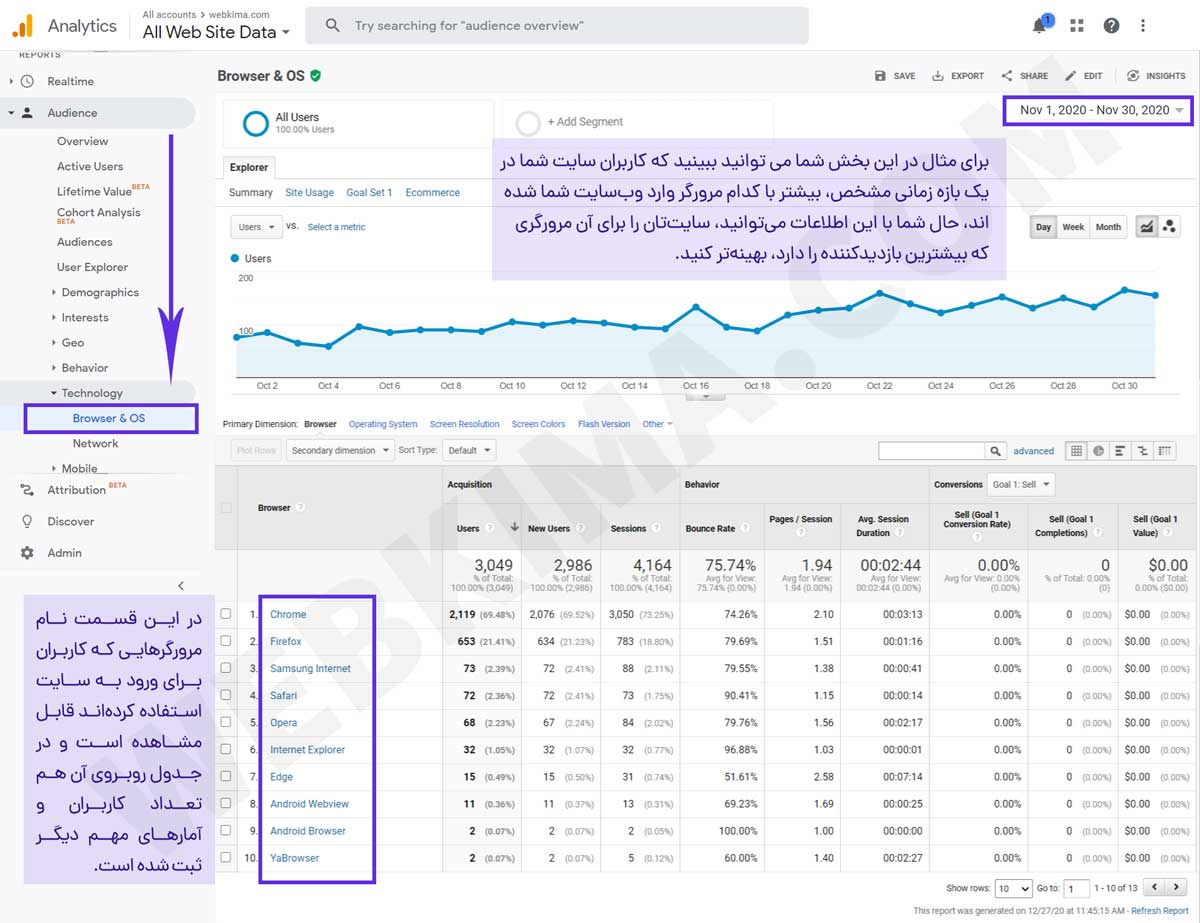Image resolution: width=1200 pixels, height=923 pixels.
Task: Click the SHARE icon button
Action: click(1024, 76)
